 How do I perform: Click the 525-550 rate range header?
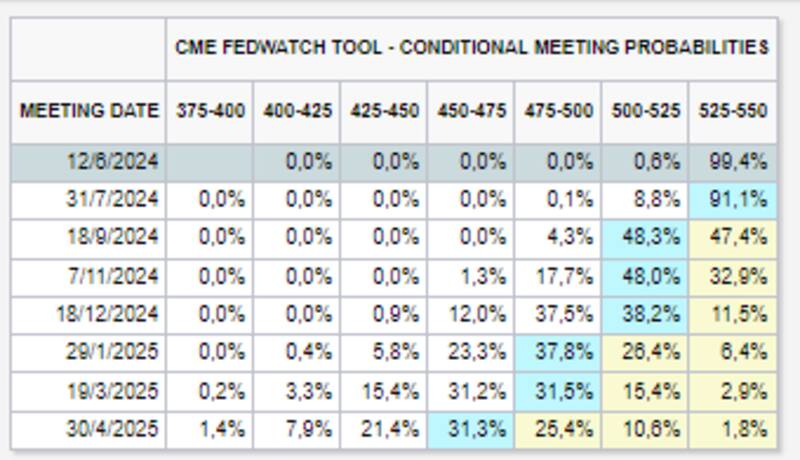point(733,110)
